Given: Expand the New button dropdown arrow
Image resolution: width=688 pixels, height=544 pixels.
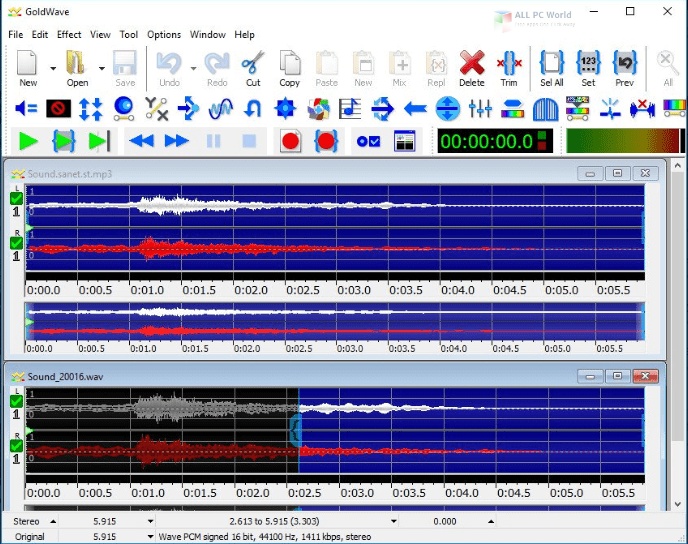Looking at the screenshot, I should click(x=53, y=68).
